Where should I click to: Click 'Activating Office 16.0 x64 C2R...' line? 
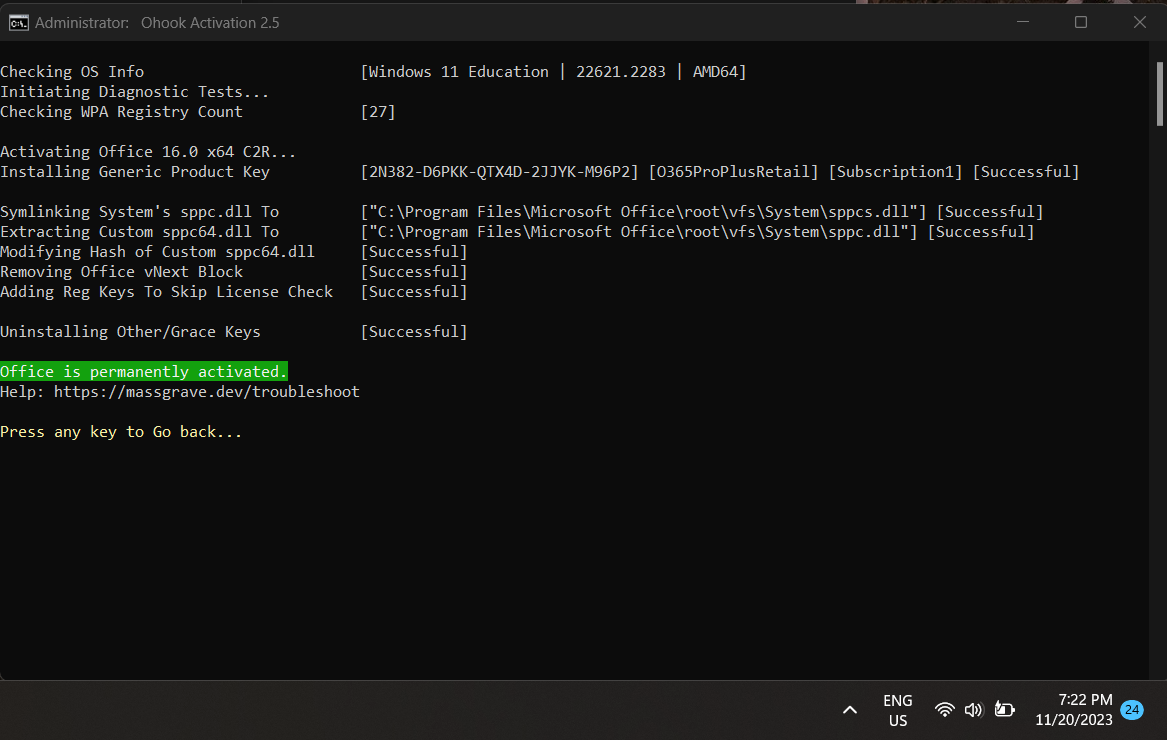148,152
